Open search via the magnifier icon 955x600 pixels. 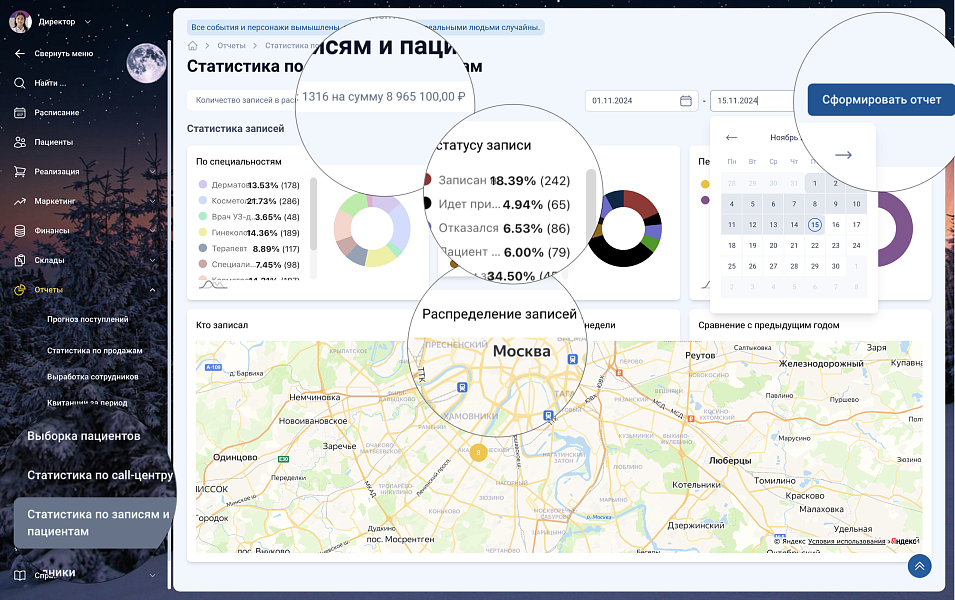20,83
